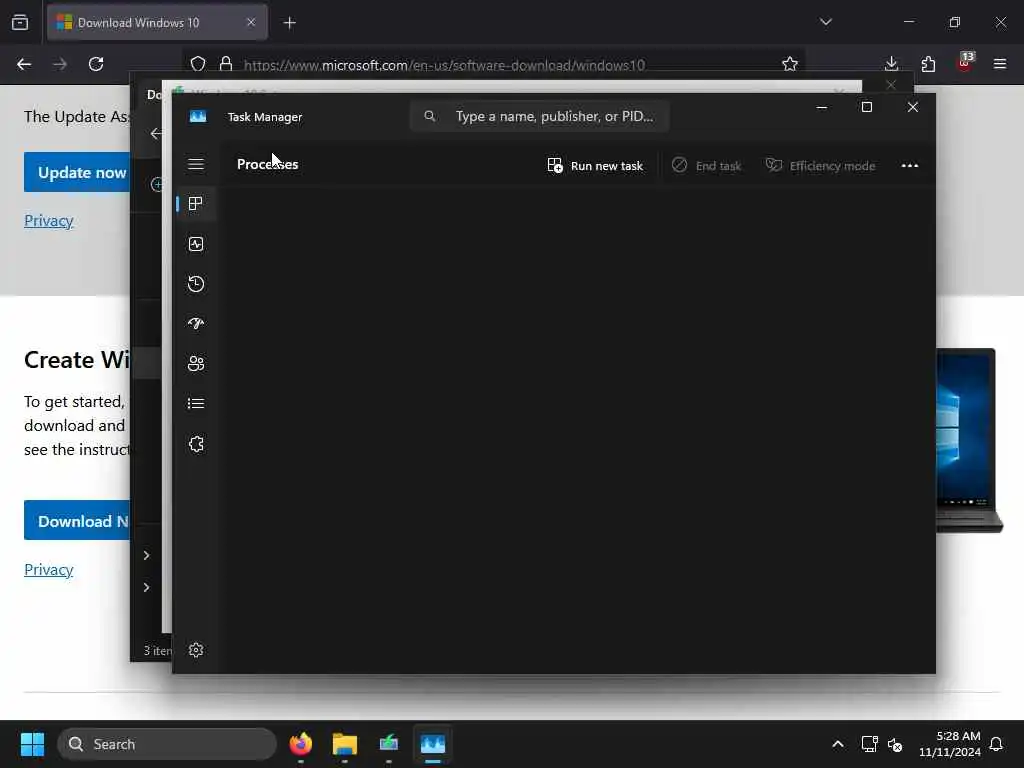This screenshot has height=768, width=1024.
Task: Open clock and date 5:28 AM
Action: (950, 744)
